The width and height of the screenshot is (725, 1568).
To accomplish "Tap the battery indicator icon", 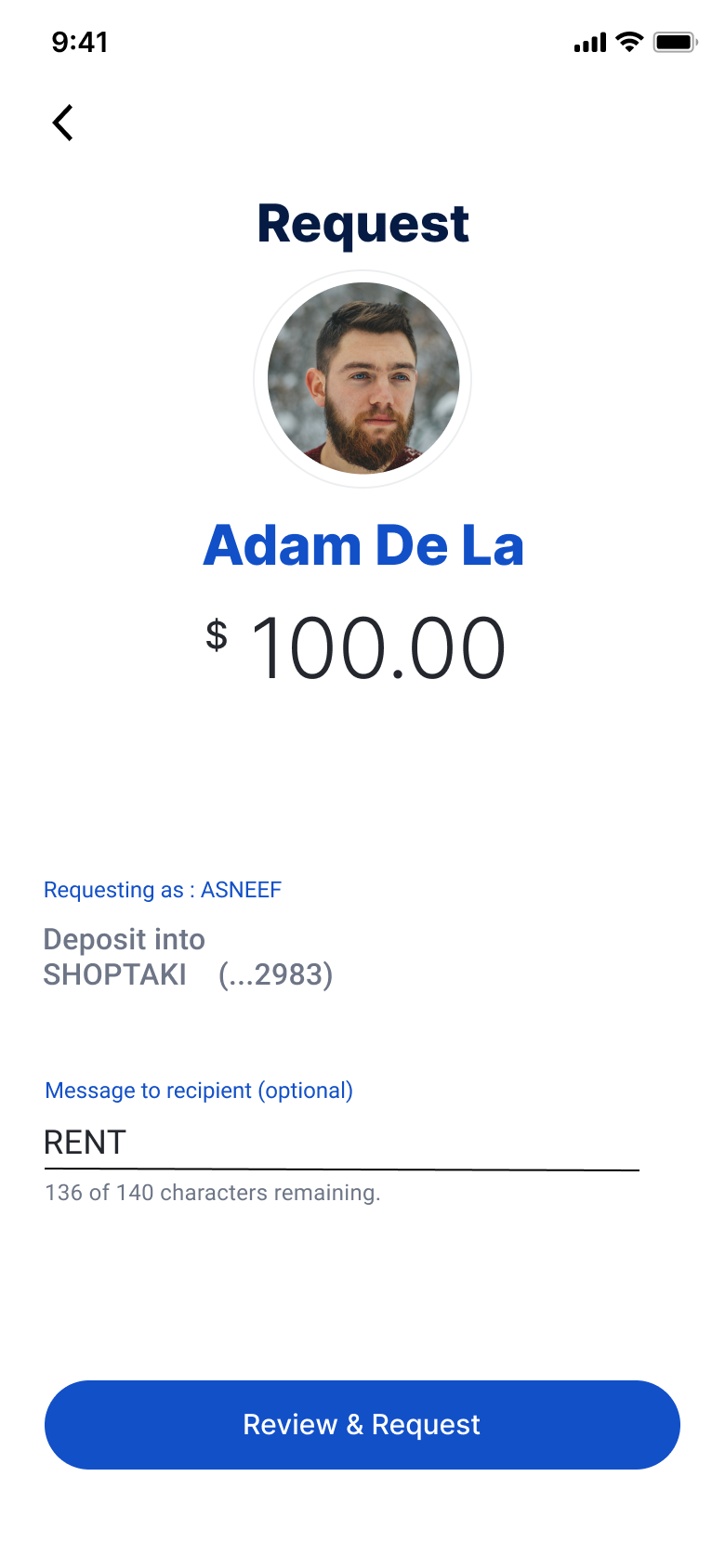I will pos(675,42).
